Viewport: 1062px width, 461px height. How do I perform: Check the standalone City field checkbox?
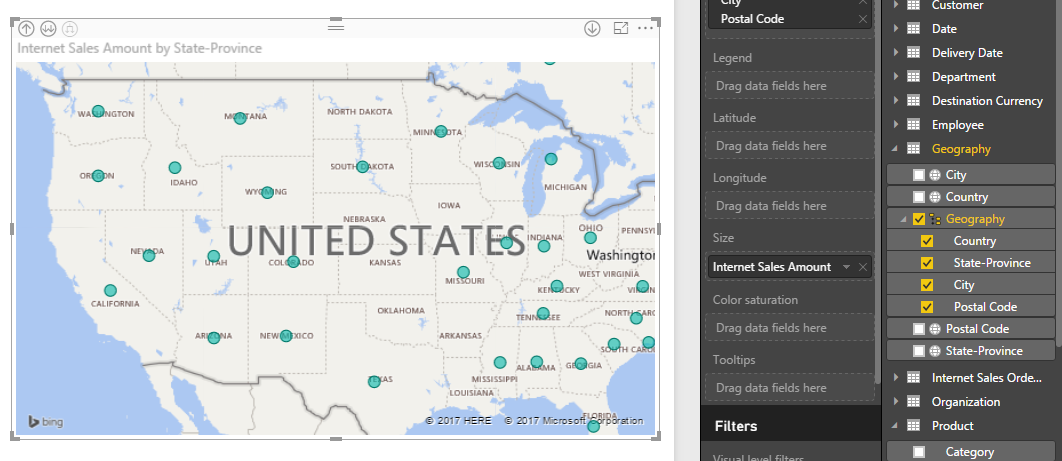[918, 175]
